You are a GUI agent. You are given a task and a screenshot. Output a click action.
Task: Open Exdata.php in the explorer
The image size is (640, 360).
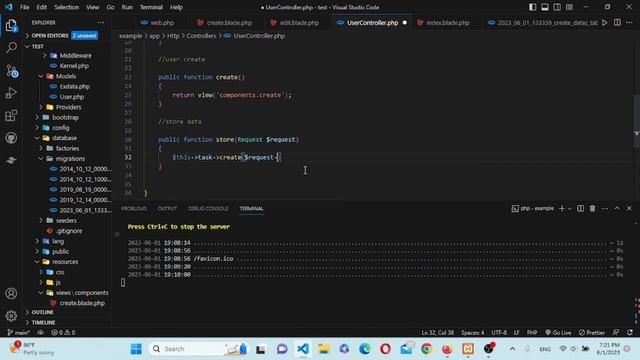74,87
